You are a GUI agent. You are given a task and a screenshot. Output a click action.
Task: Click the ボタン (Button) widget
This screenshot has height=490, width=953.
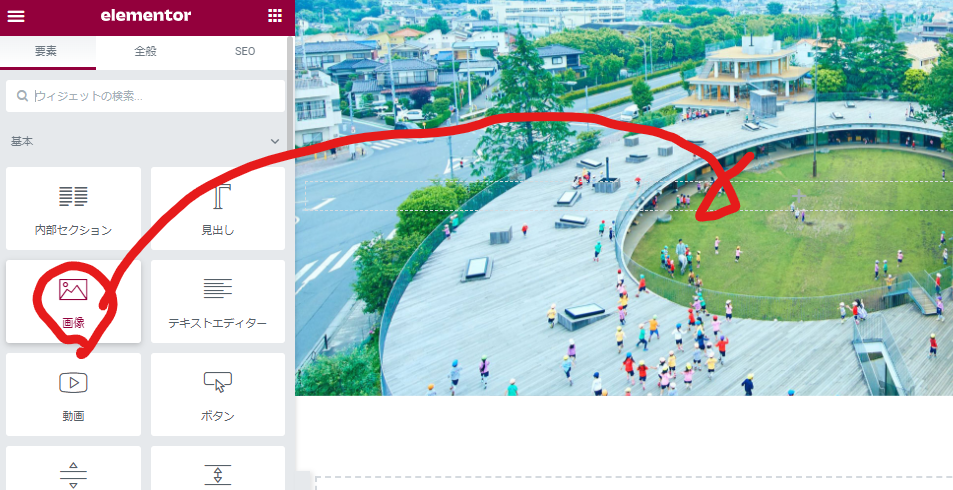217,394
